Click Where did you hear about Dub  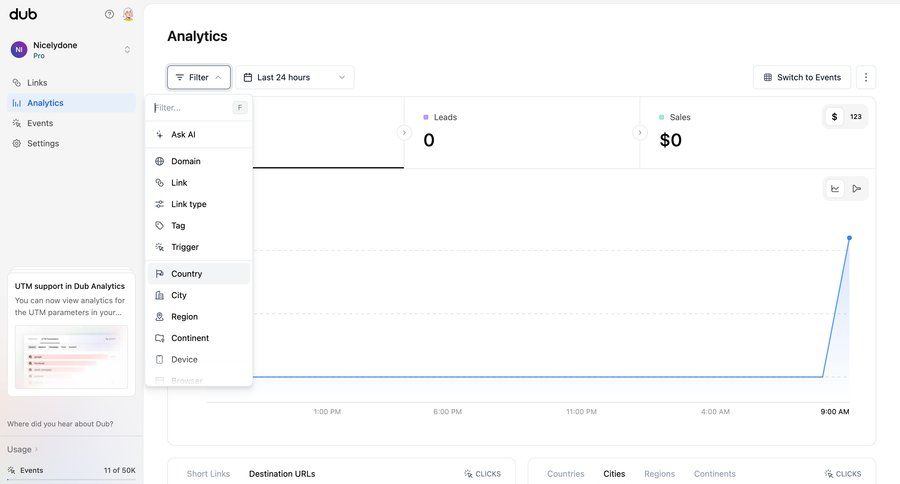(60, 424)
